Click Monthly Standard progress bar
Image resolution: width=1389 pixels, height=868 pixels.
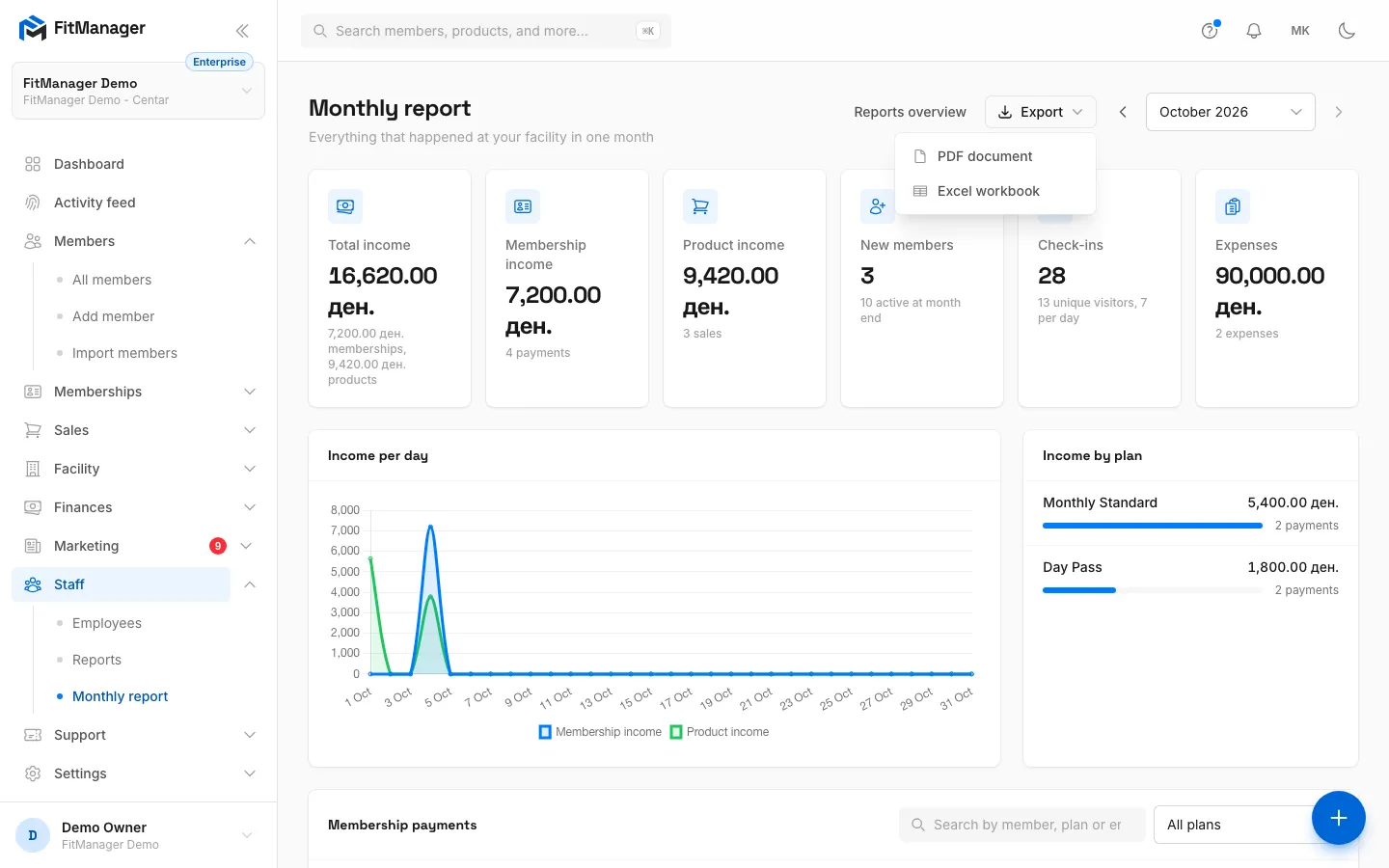(1153, 526)
